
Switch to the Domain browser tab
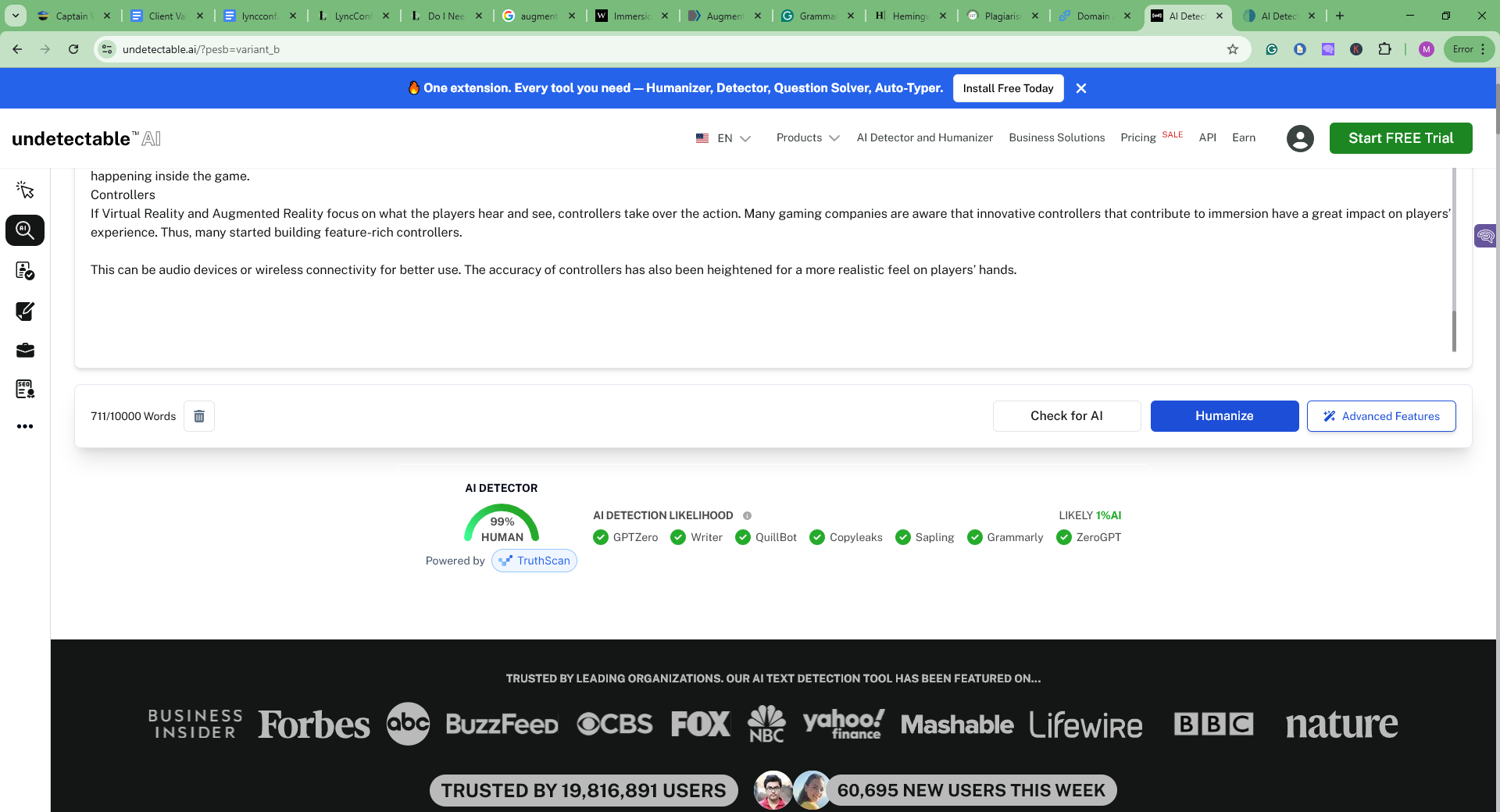(1095, 16)
